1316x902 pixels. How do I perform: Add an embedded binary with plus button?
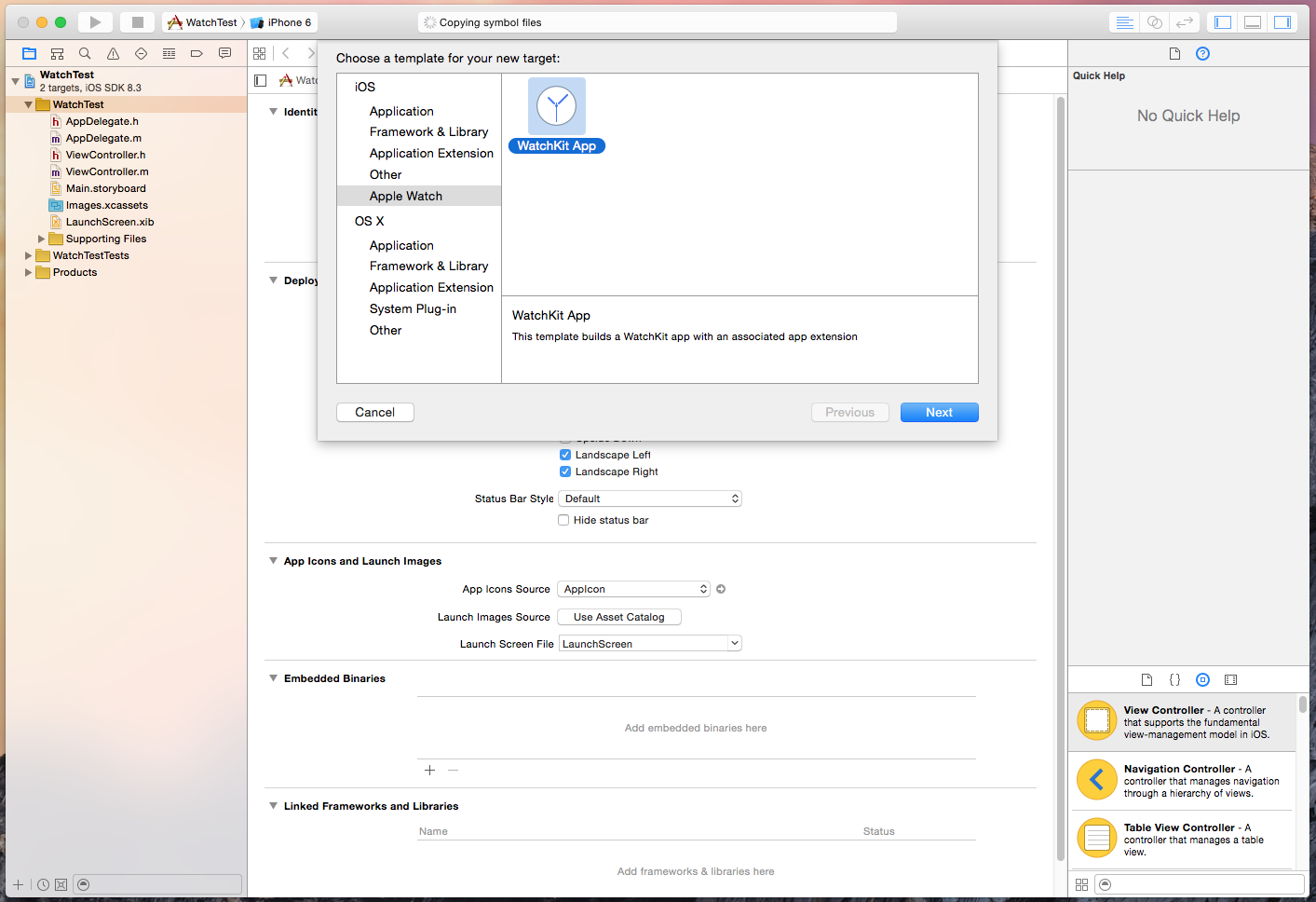pos(429,771)
